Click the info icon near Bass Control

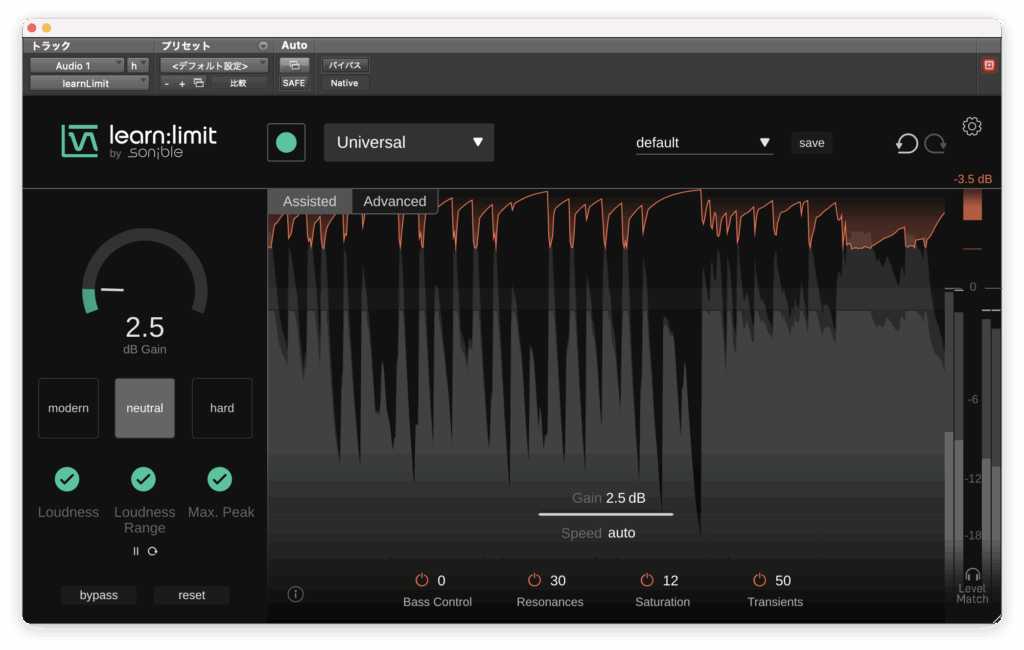(x=295, y=594)
